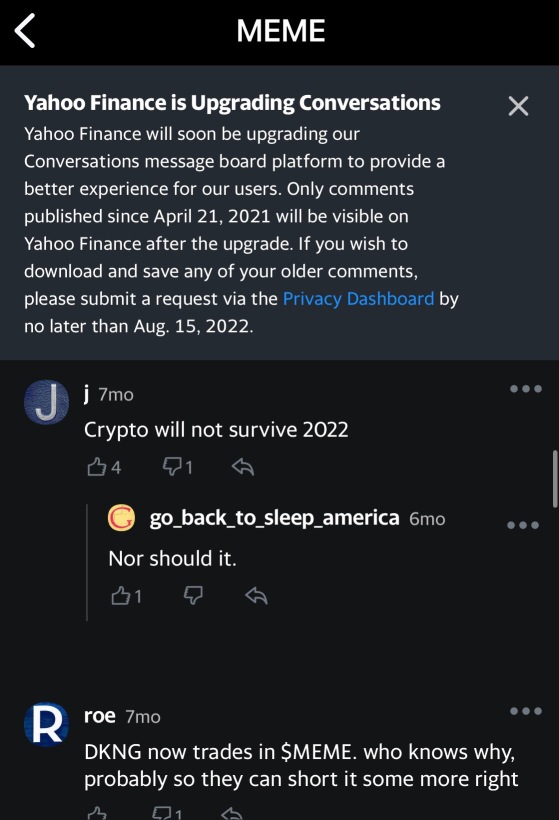The width and height of the screenshot is (559, 820).
Task: Click the vertical scrollbar handle
Action: coord(554,479)
